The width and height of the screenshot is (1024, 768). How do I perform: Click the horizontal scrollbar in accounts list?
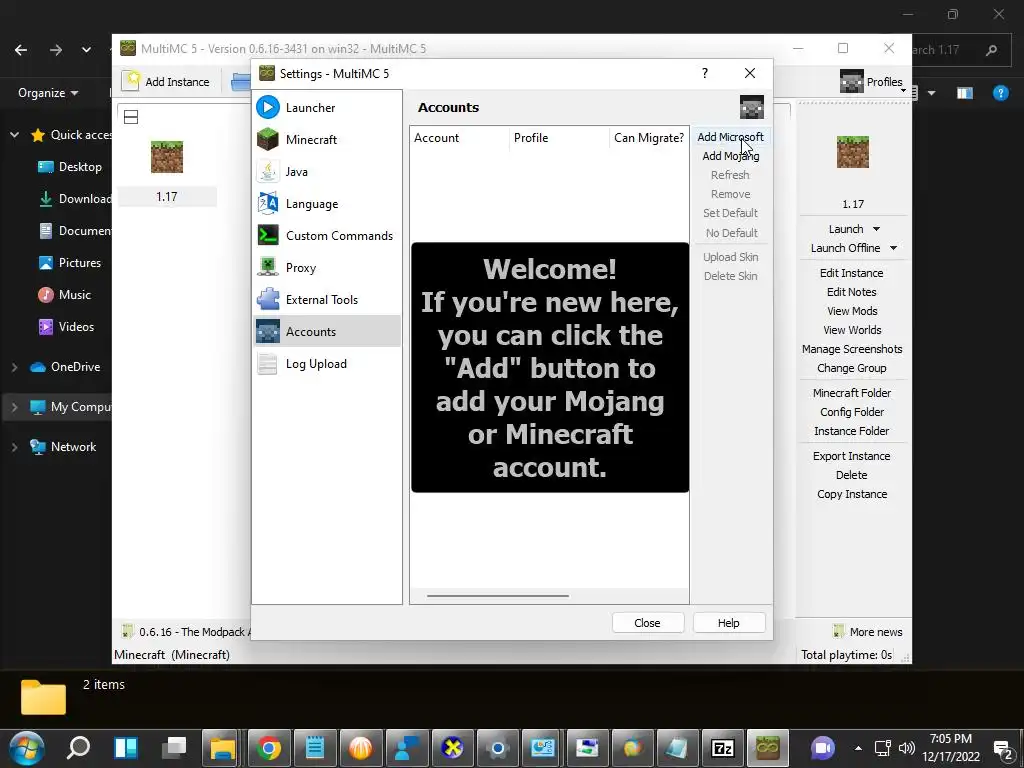point(498,596)
